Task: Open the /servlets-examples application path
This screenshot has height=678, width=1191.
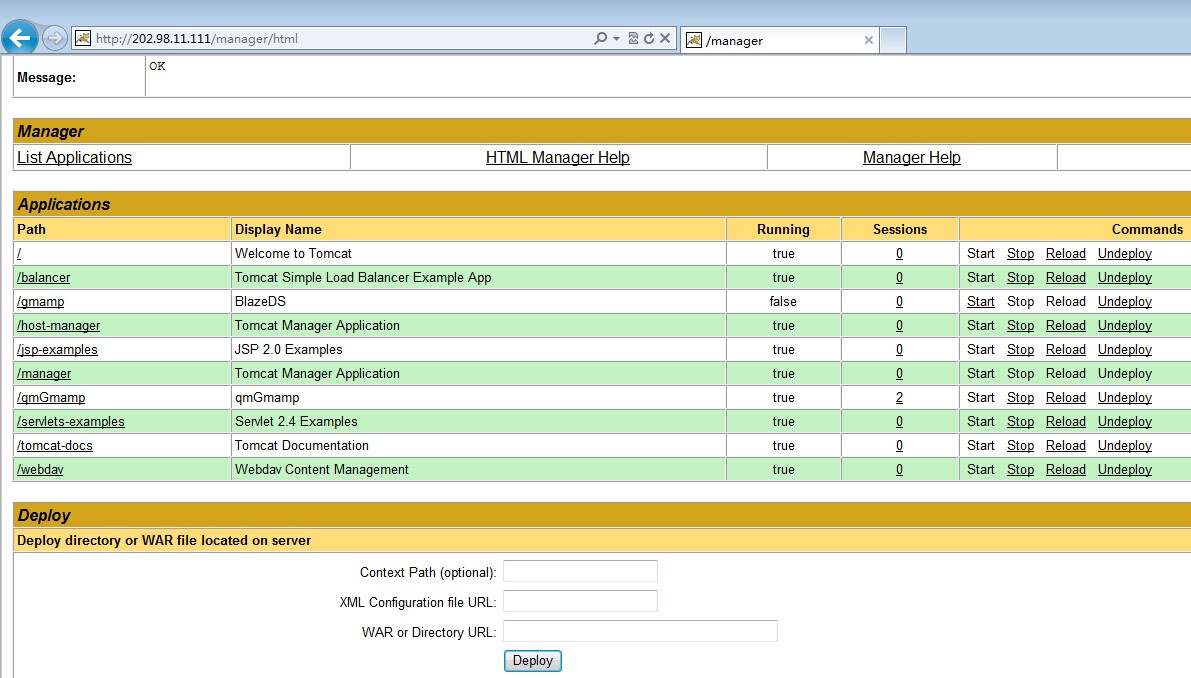Action: [x=71, y=422]
